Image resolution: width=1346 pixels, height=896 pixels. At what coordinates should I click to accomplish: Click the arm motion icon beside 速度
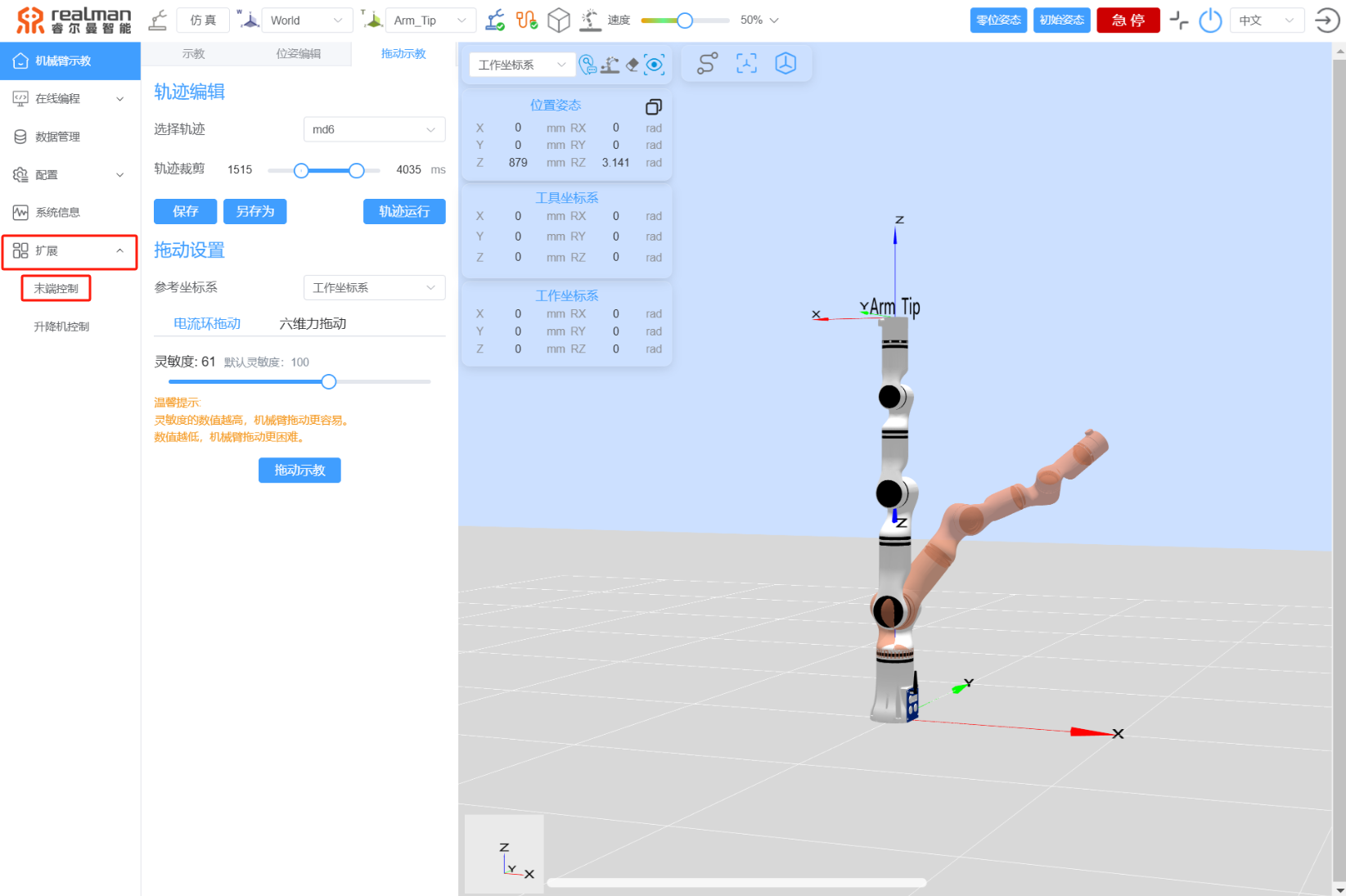click(590, 20)
